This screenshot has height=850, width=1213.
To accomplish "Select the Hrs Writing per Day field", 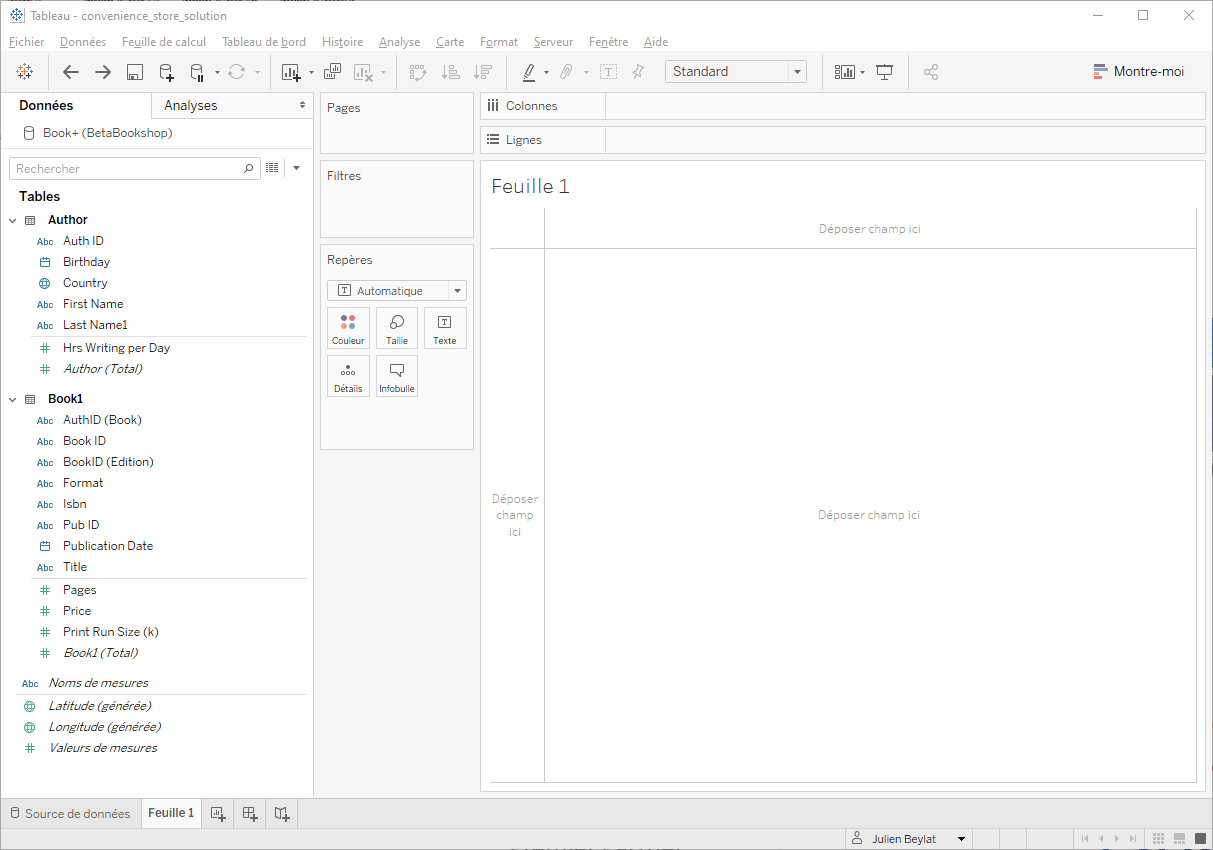I will tap(116, 348).
